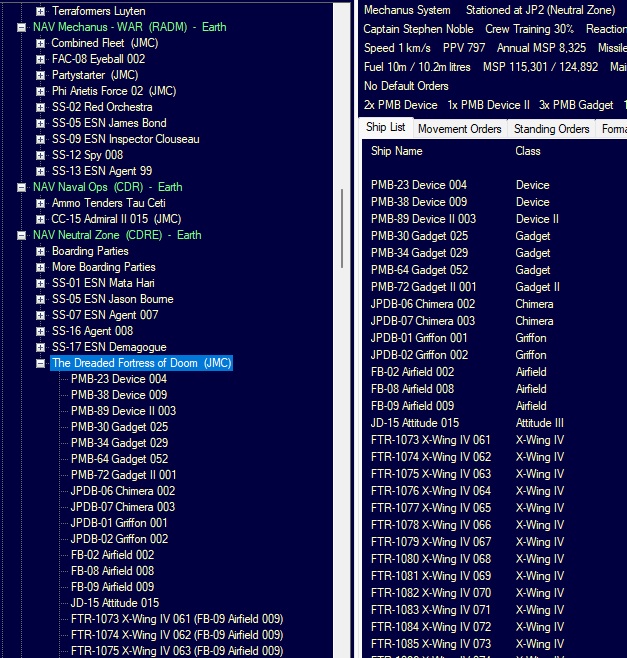
Task: Select PMB-38 Device 009 in ship list
Action: click(419, 202)
